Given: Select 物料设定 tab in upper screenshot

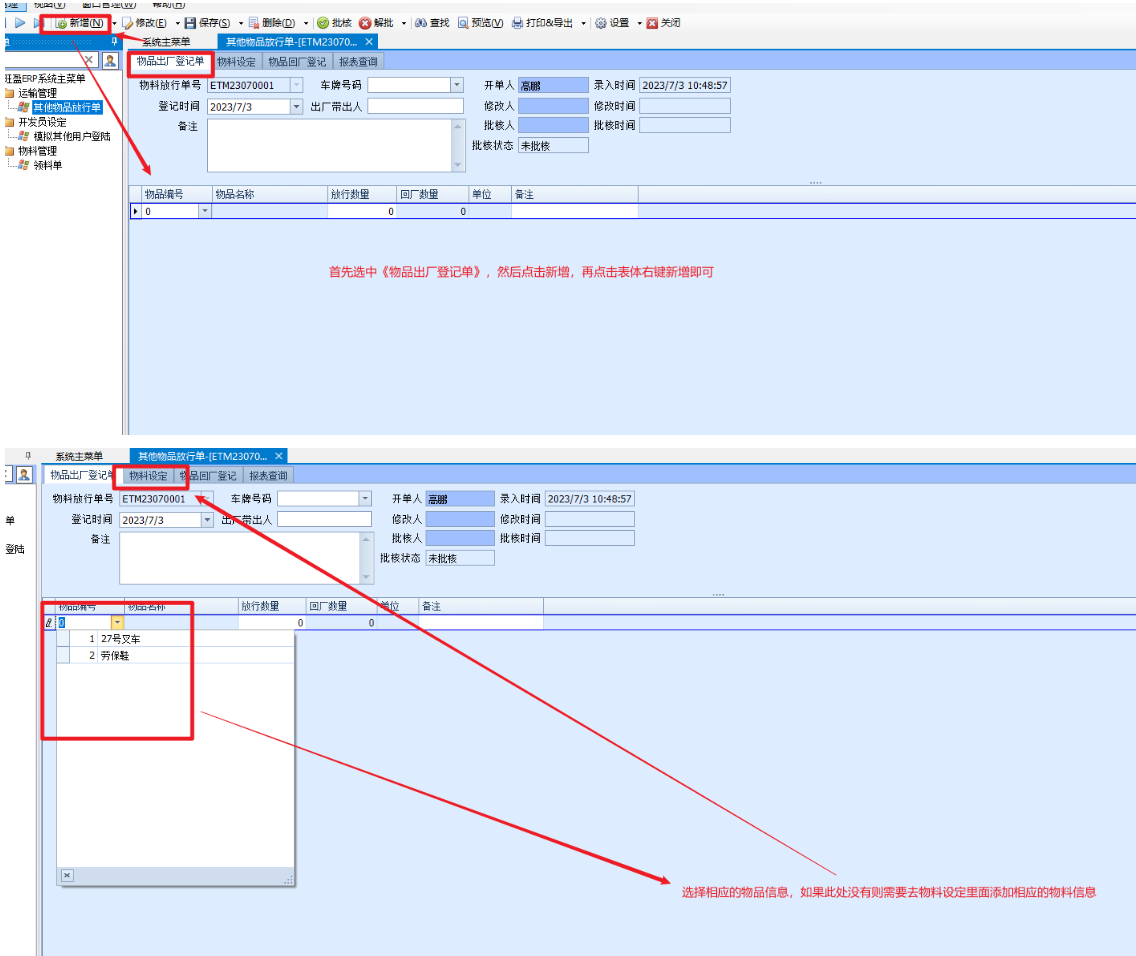Looking at the screenshot, I should pyautogui.click(x=236, y=62).
